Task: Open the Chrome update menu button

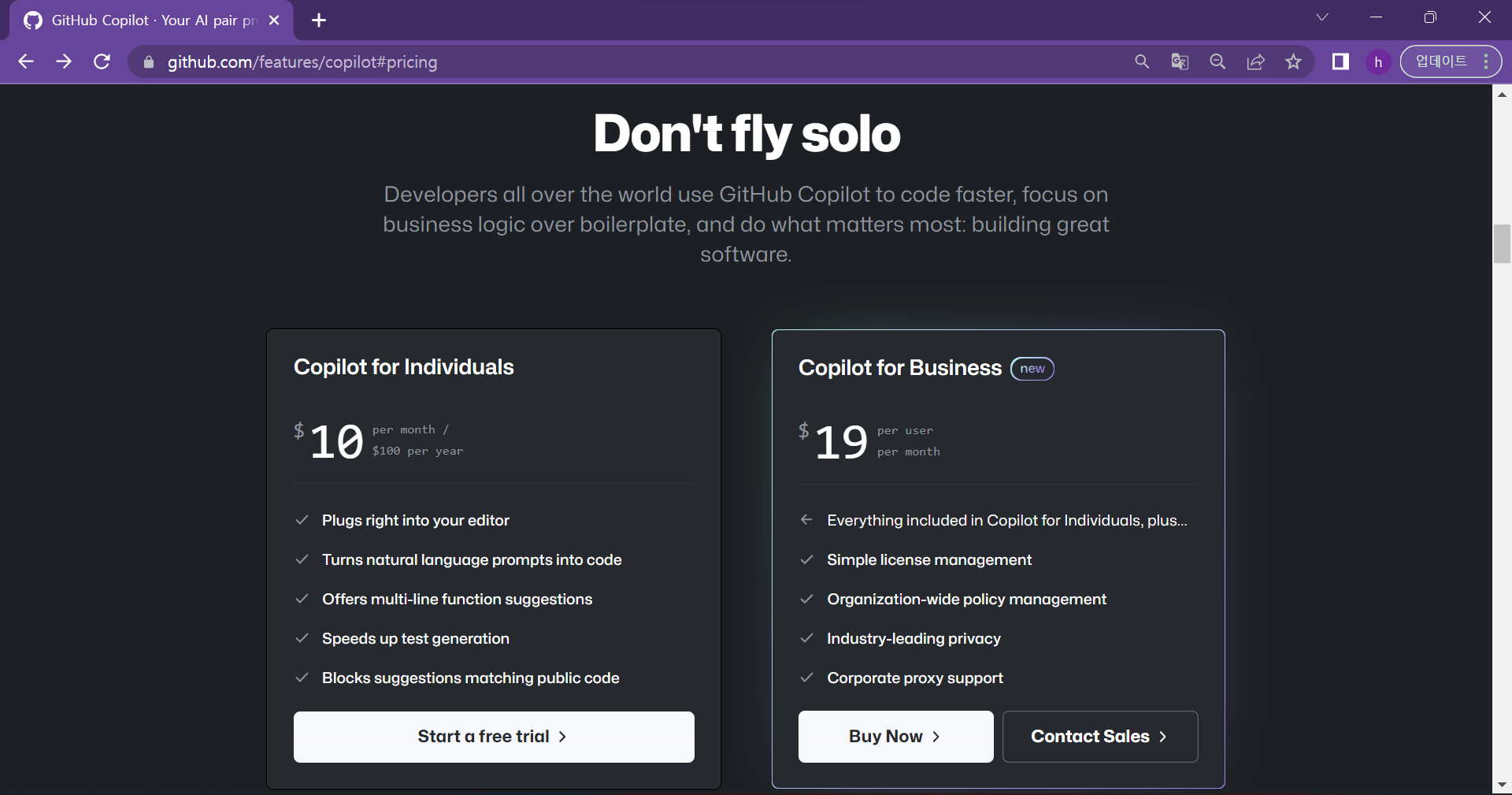Action: coord(1451,61)
